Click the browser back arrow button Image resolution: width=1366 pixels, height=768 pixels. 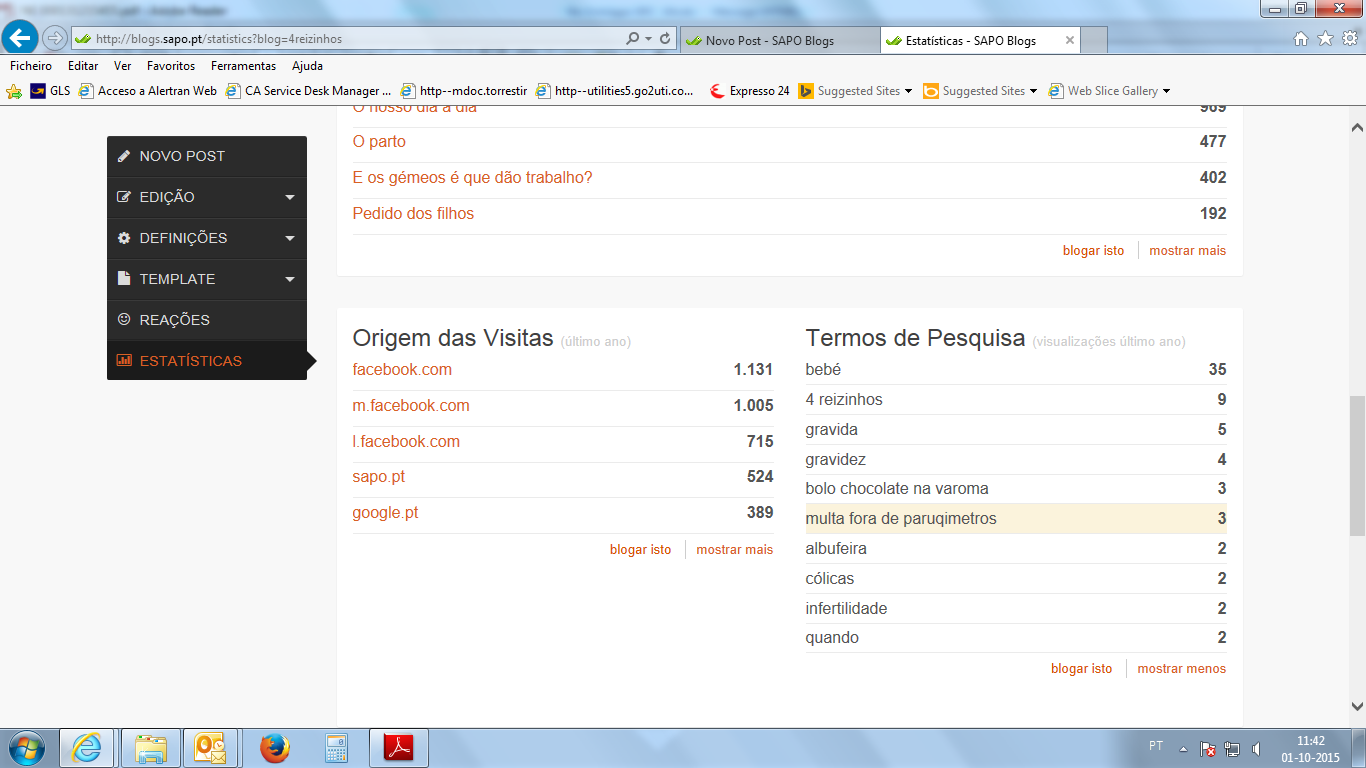pyautogui.click(x=21, y=39)
